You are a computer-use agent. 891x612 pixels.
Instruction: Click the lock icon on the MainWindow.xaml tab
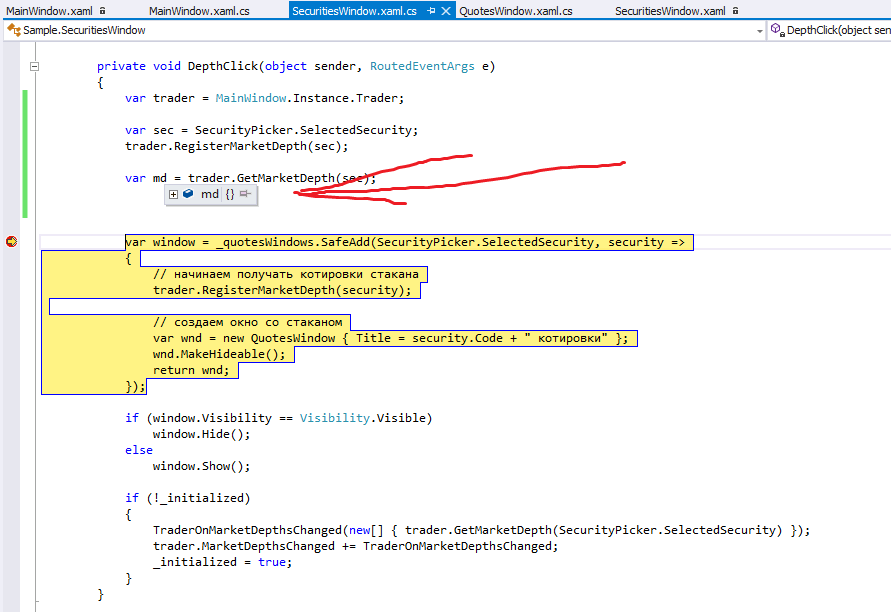click(x=102, y=10)
